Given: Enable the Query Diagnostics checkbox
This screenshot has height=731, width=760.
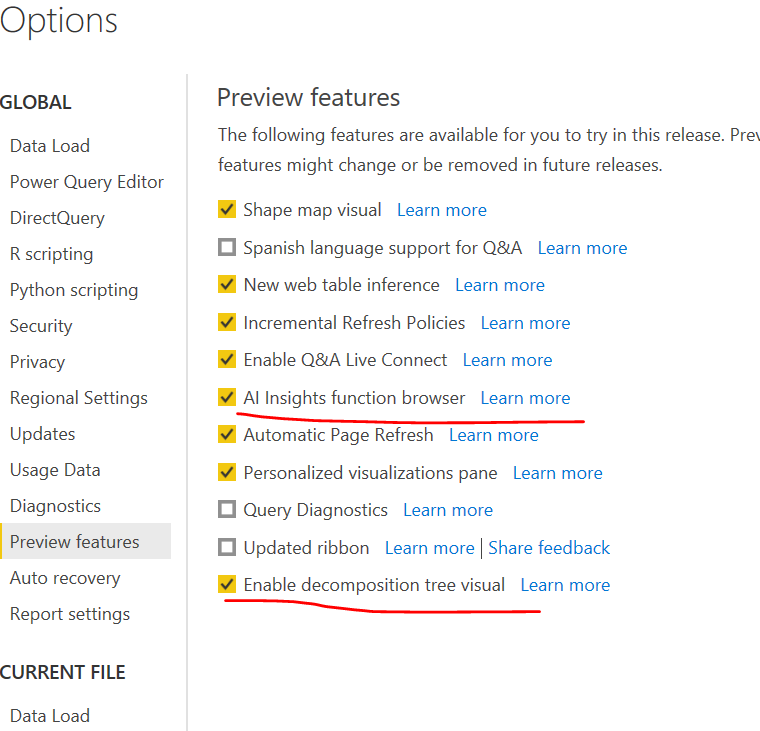Looking at the screenshot, I should pos(227,510).
